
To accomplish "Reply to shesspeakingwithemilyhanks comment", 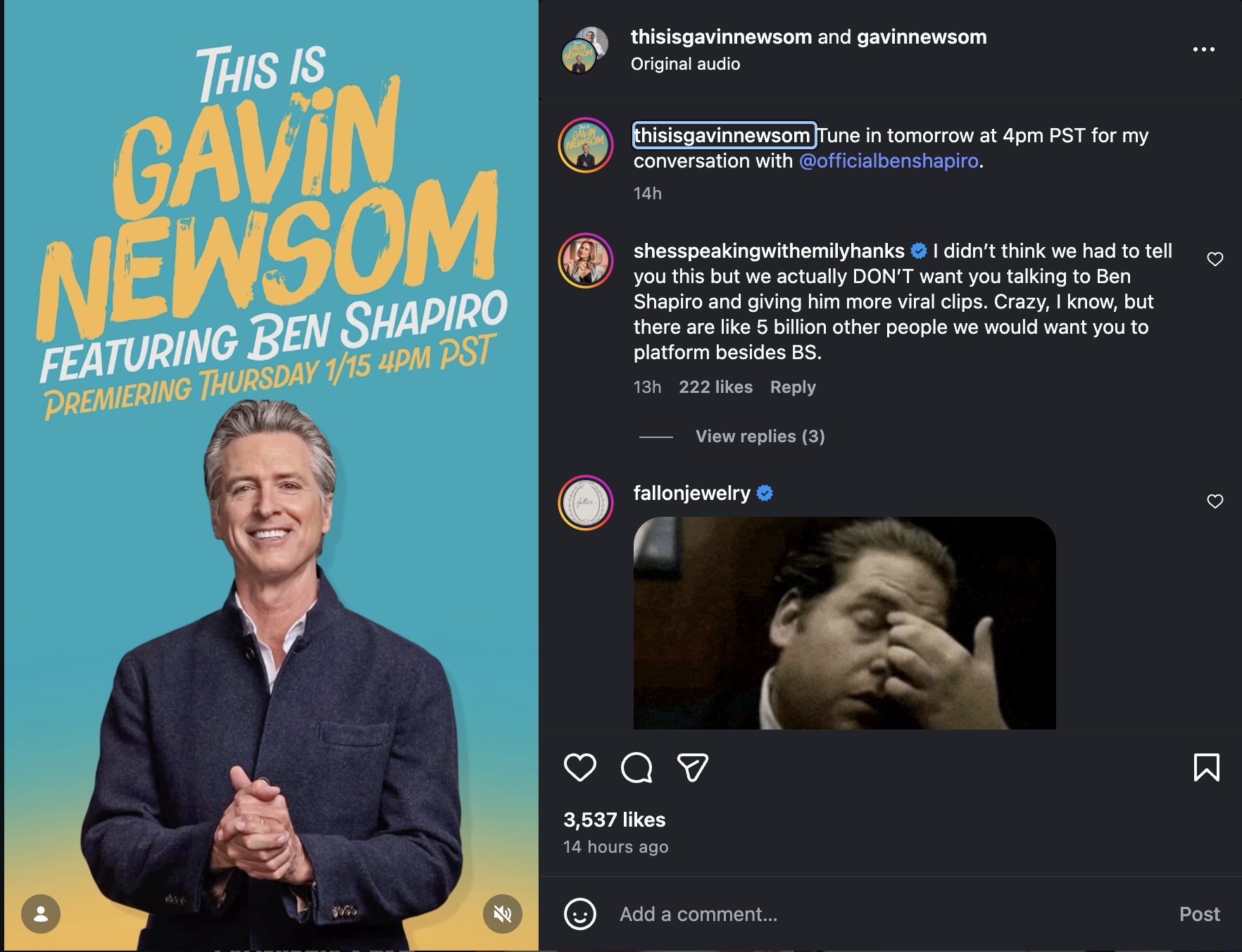I will click(793, 387).
